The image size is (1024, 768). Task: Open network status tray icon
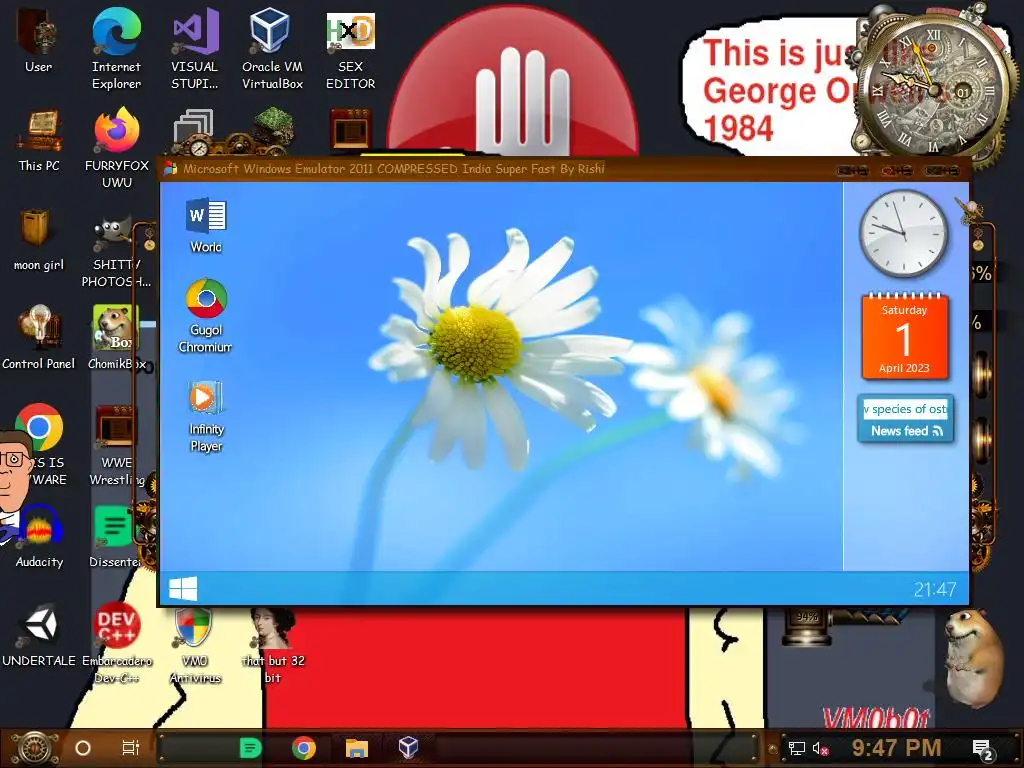[x=796, y=748]
